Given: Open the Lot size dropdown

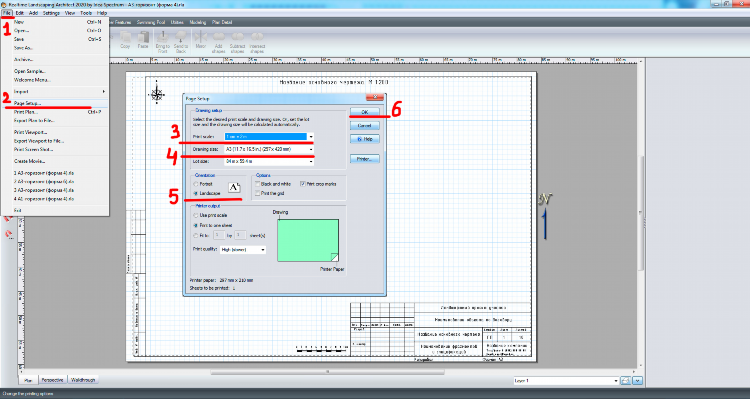Looking at the screenshot, I should (x=310, y=162).
